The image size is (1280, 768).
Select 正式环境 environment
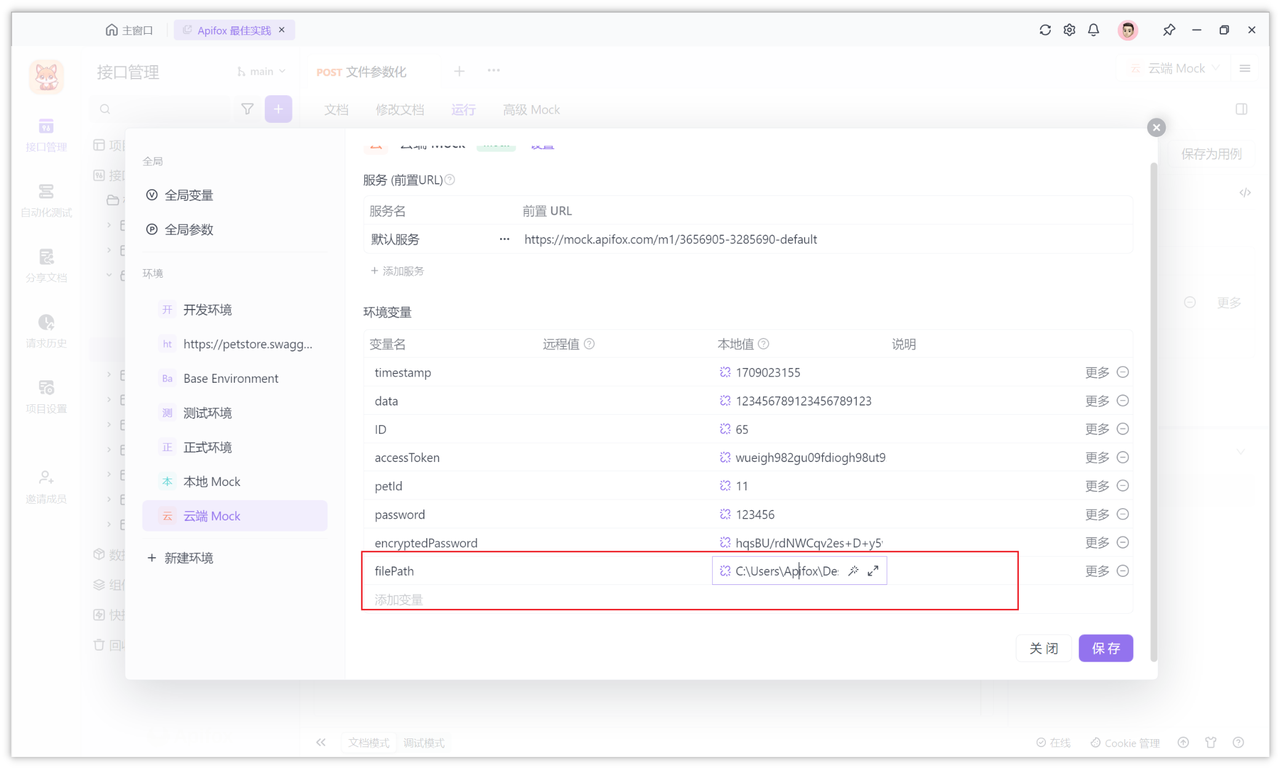[235, 447]
